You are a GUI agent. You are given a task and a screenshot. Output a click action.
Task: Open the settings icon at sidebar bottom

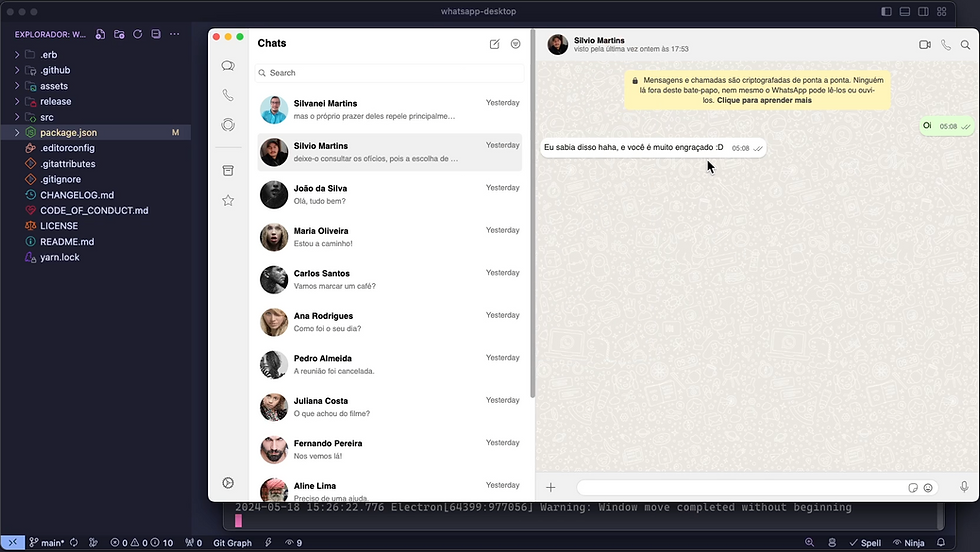[228, 483]
